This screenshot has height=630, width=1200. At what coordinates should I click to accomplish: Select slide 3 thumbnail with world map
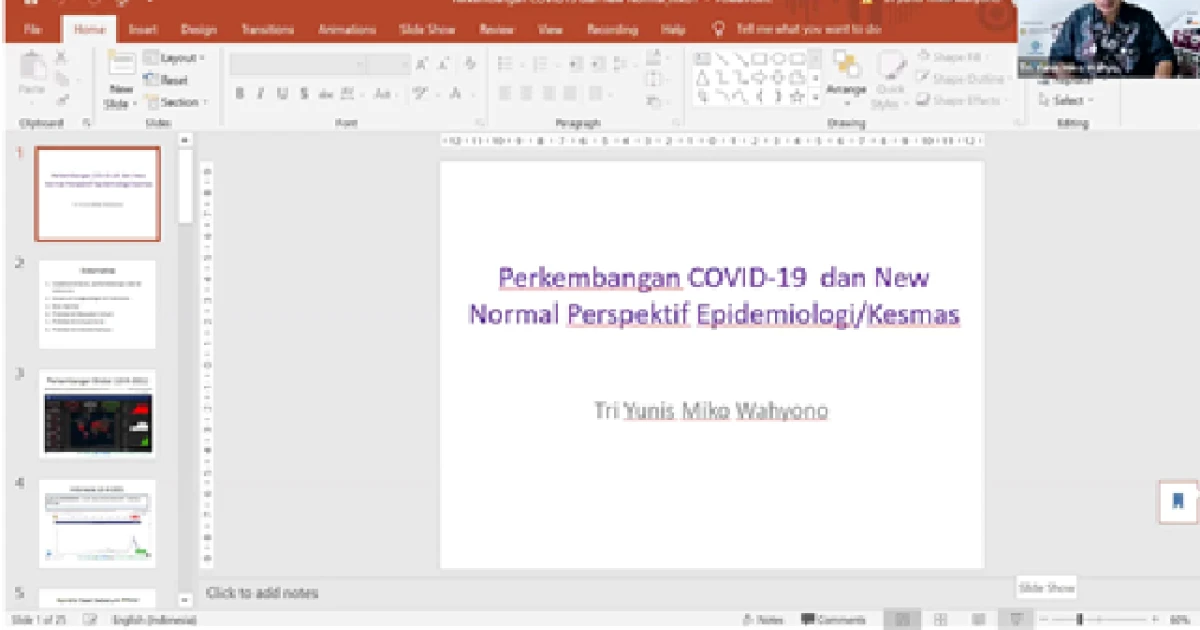(x=97, y=414)
